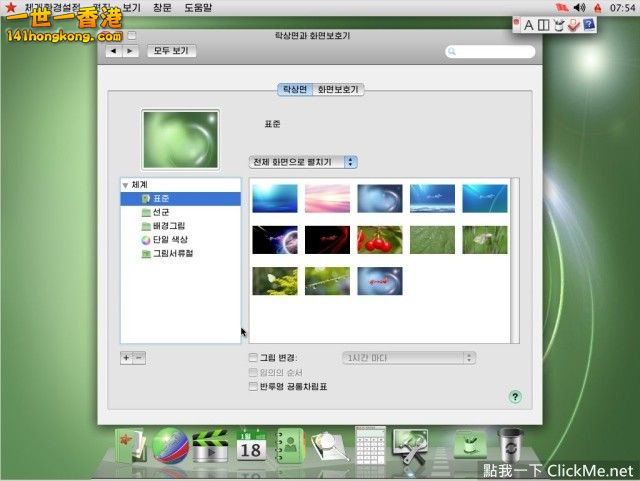Image resolution: width=640 pixels, height=481 pixels.
Task: Choose the green leaf with dew wallpaper
Action: pyautogui.click(x=432, y=240)
